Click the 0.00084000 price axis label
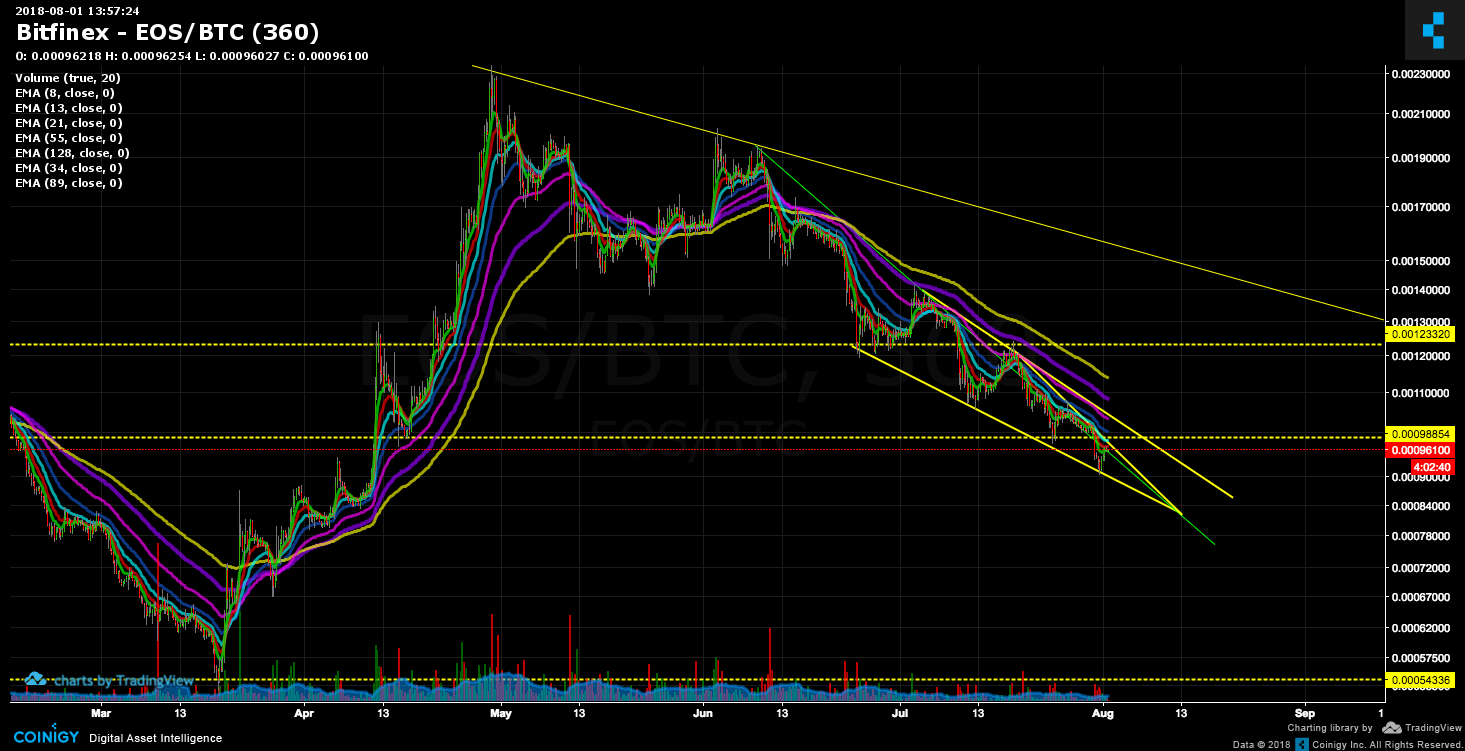The width and height of the screenshot is (1465, 751). point(1420,506)
